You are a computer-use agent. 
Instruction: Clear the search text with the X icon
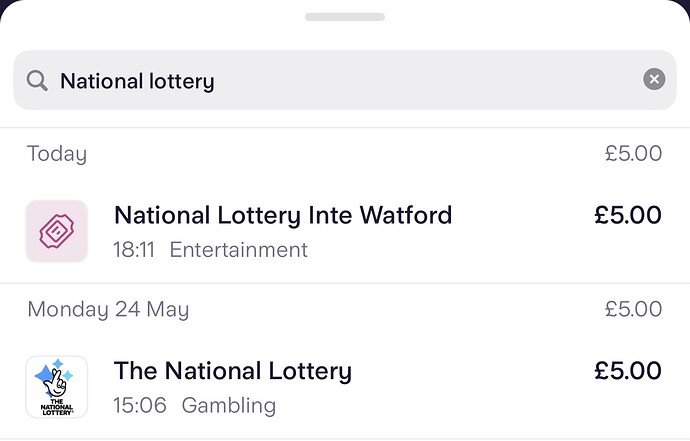coord(654,80)
